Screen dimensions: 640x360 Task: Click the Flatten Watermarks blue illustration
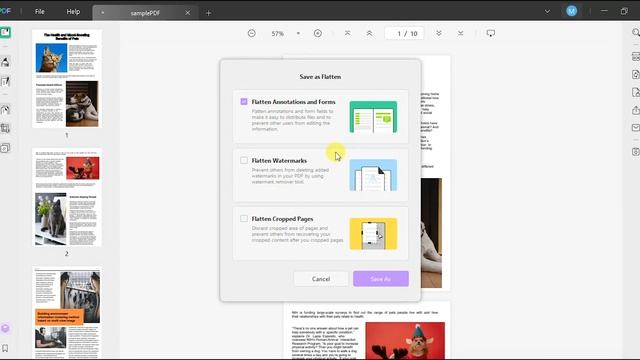tap(373, 175)
